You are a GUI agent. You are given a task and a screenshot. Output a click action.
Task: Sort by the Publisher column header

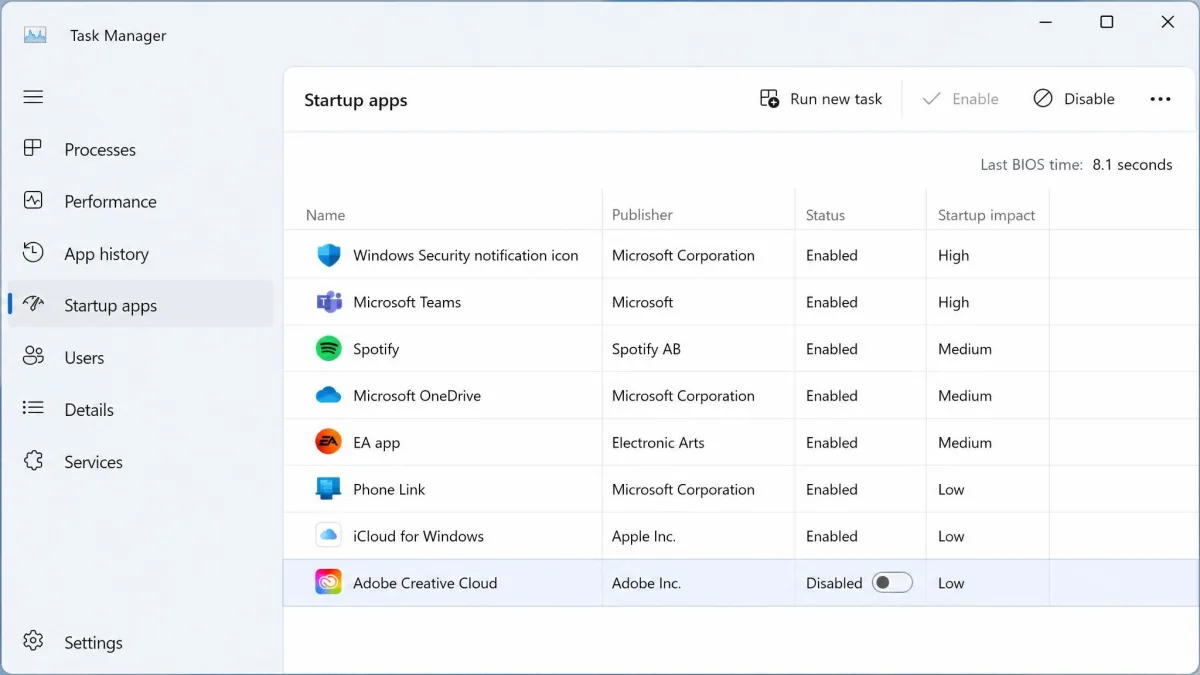point(642,215)
